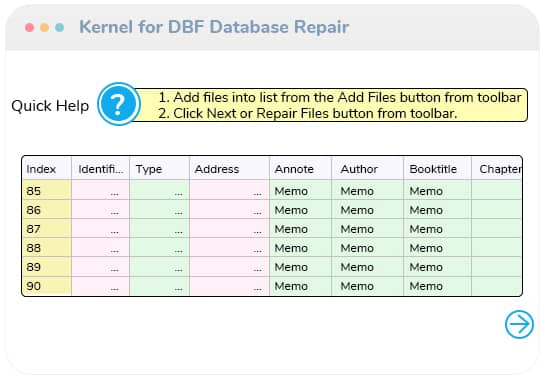Select the Identifi... column header
The width and height of the screenshot is (545, 380).
(x=100, y=169)
